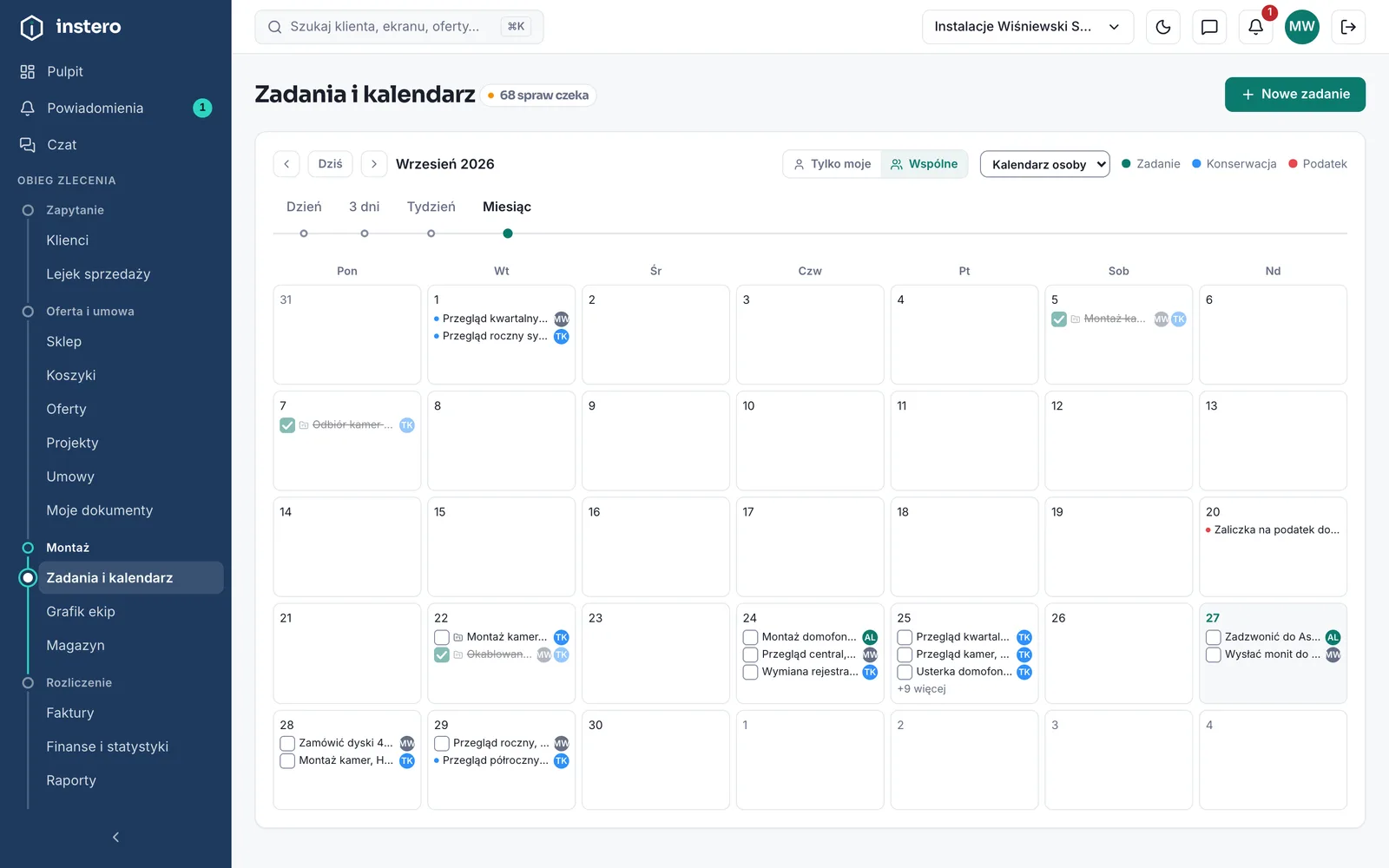Switch to the 'Tydzień' view tab
Screen dimensions: 1389x868
431,207
